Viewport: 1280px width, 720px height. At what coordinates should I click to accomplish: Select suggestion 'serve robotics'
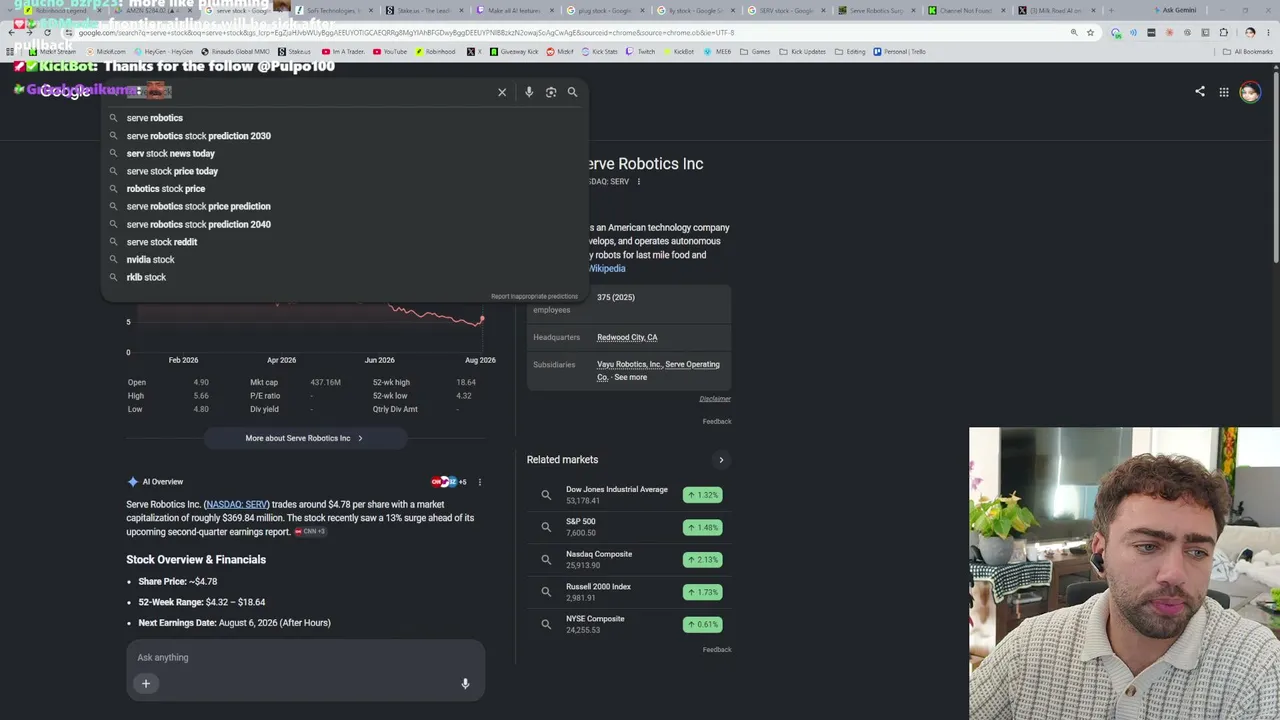point(344,118)
